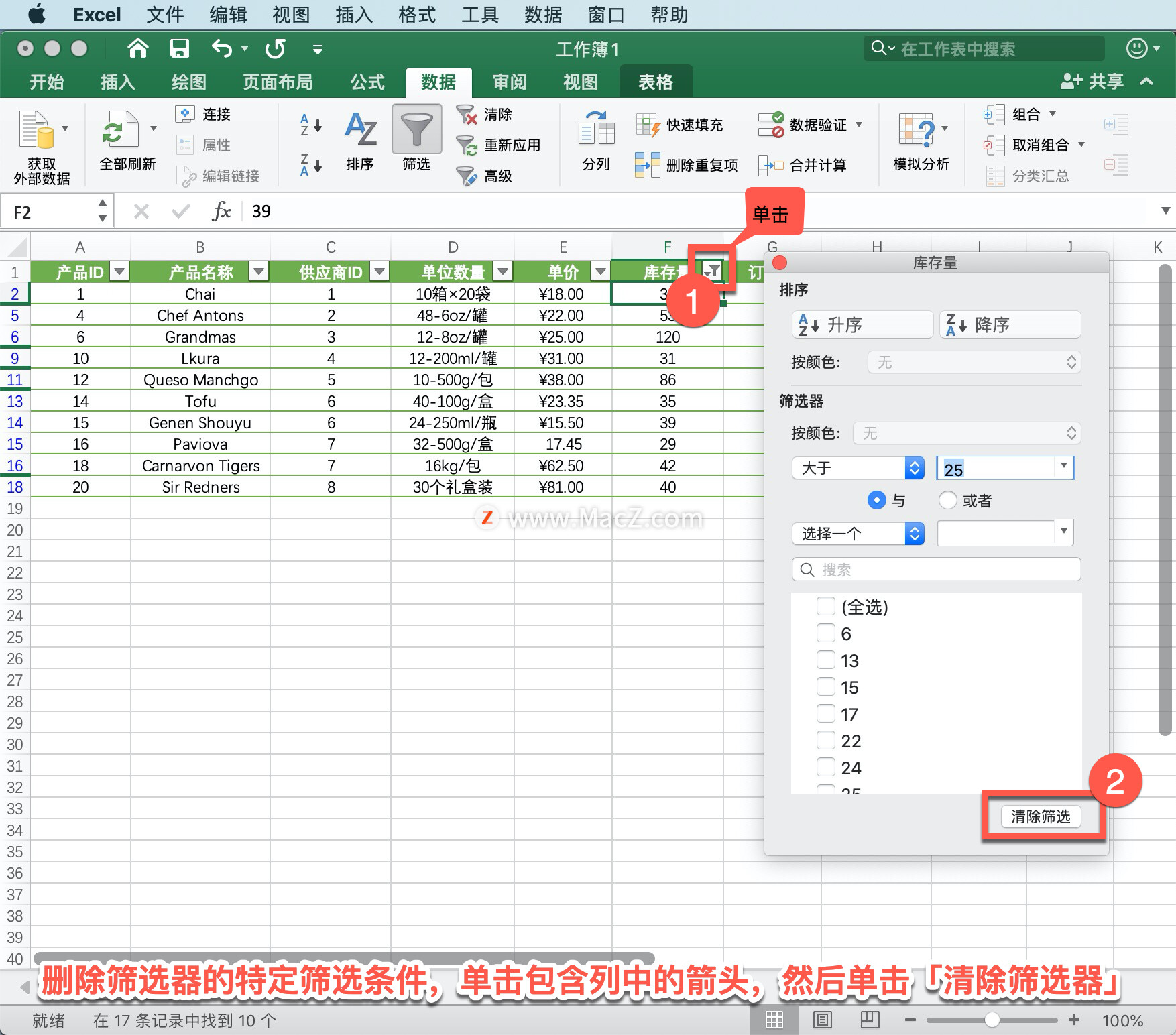
Task: Check the value 22 checkbox
Action: point(826,740)
